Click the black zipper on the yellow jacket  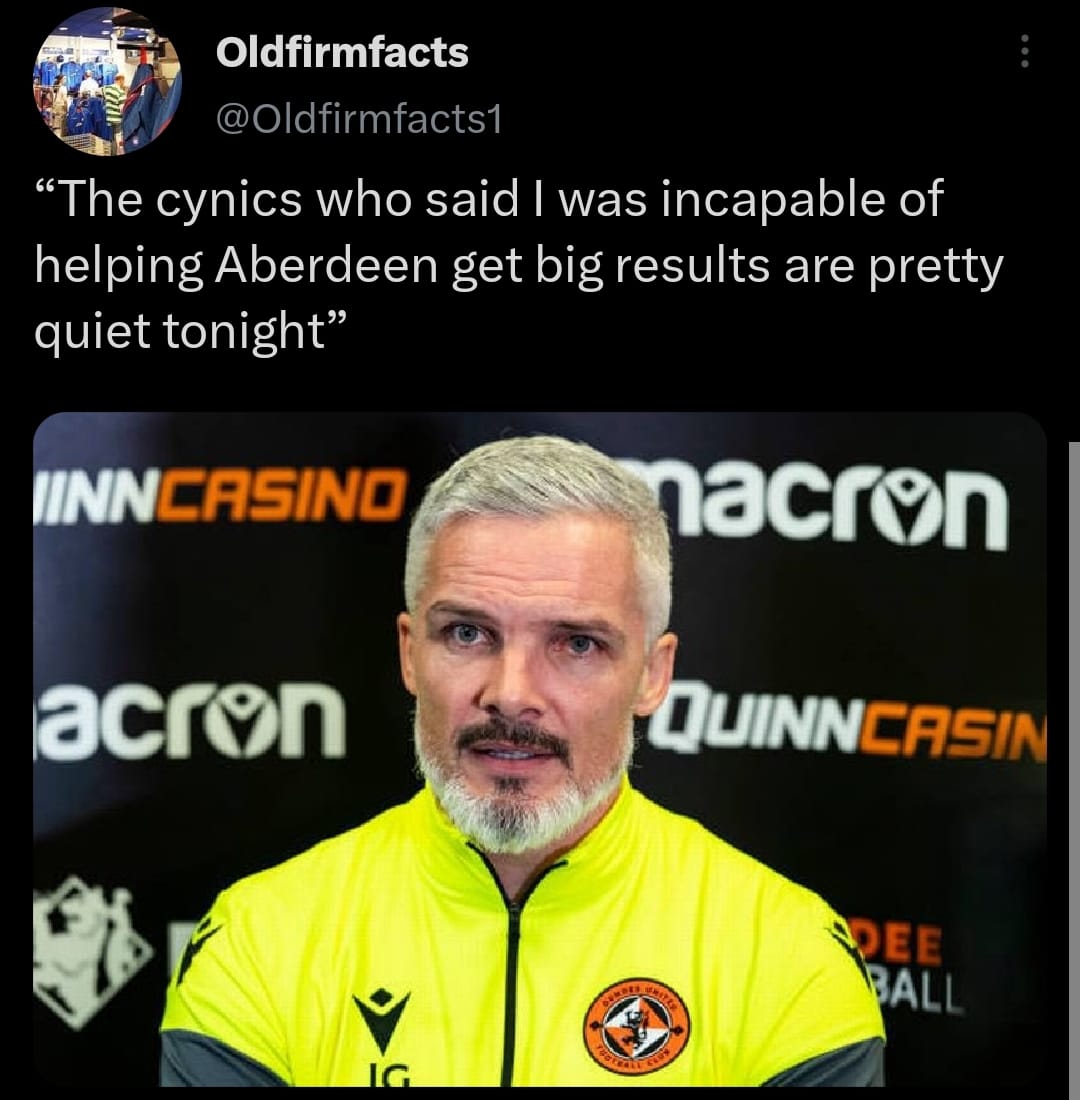[513, 982]
